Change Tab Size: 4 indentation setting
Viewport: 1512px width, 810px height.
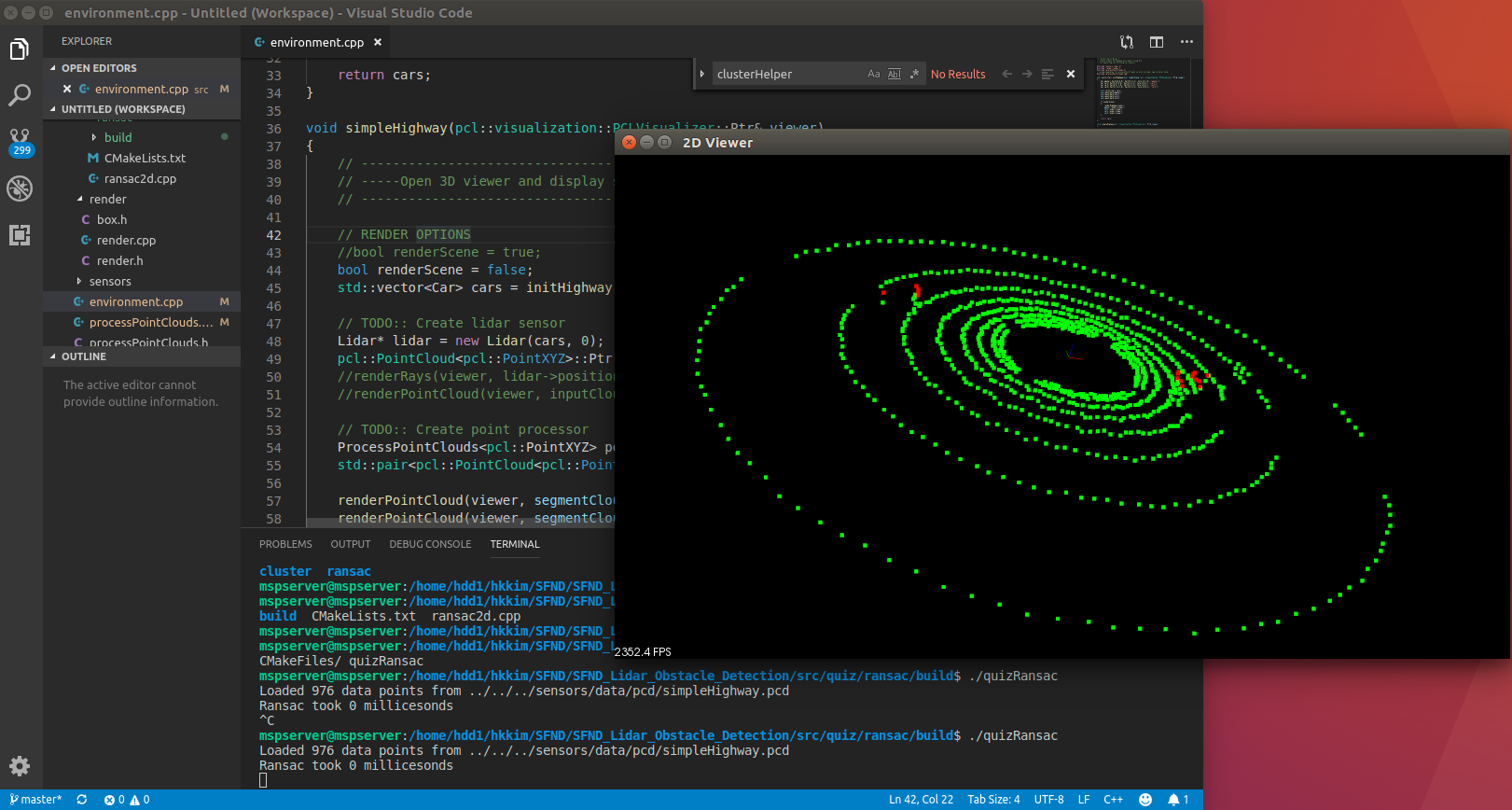(993, 800)
